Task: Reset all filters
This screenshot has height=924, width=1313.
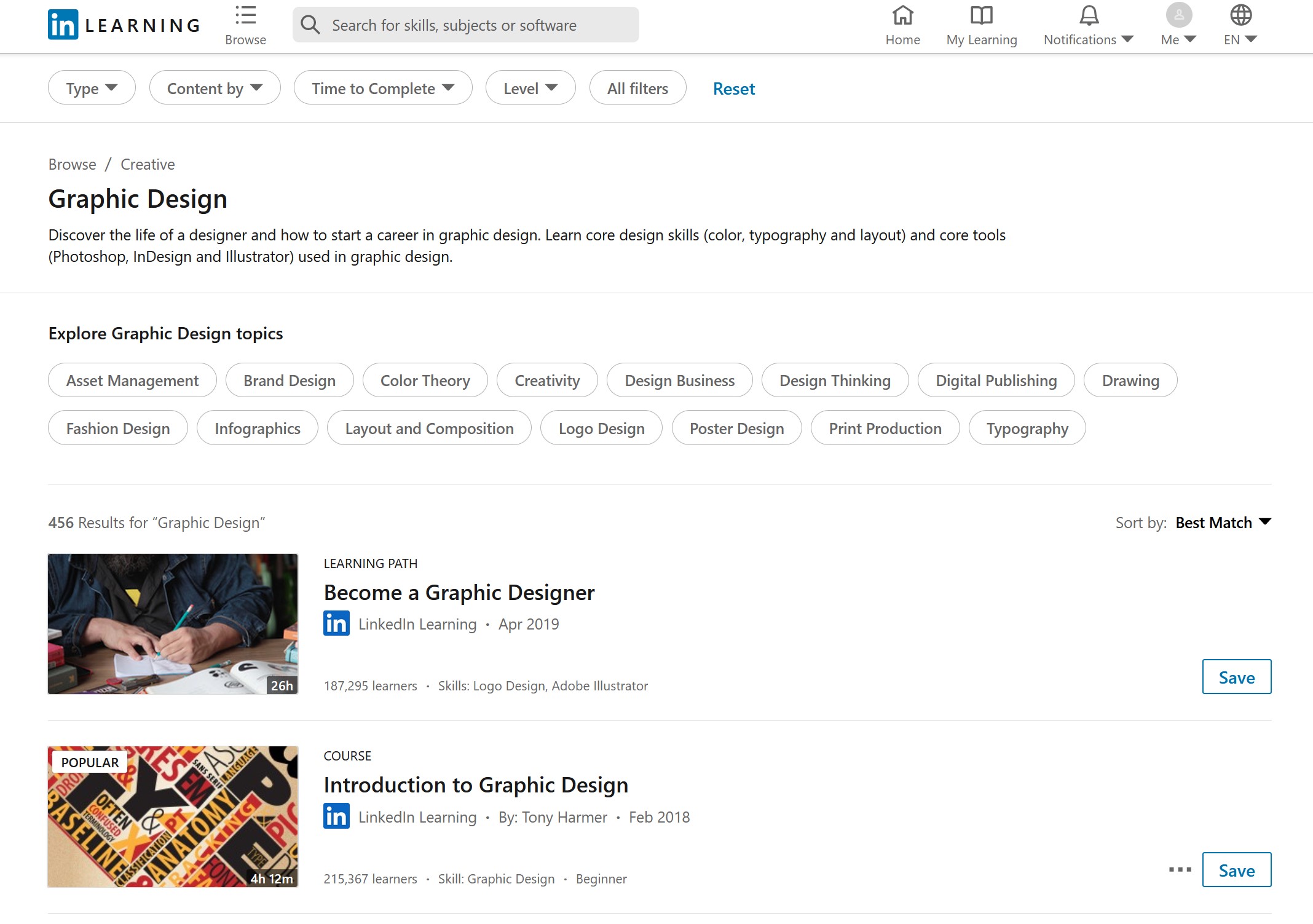Action: [x=734, y=89]
